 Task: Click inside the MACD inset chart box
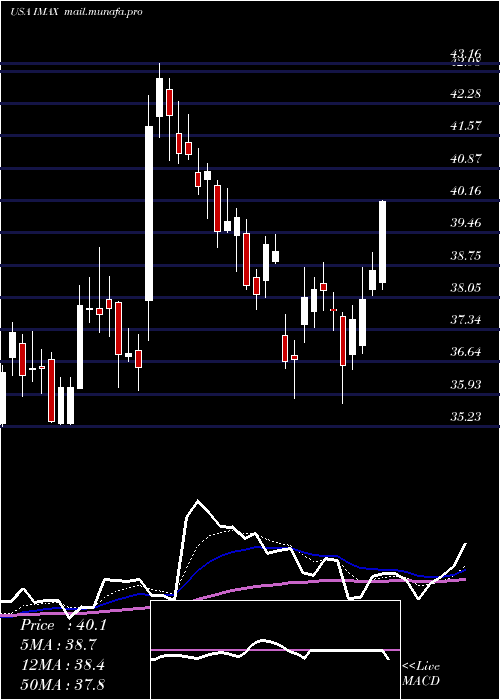pyautogui.click(x=275, y=650)
